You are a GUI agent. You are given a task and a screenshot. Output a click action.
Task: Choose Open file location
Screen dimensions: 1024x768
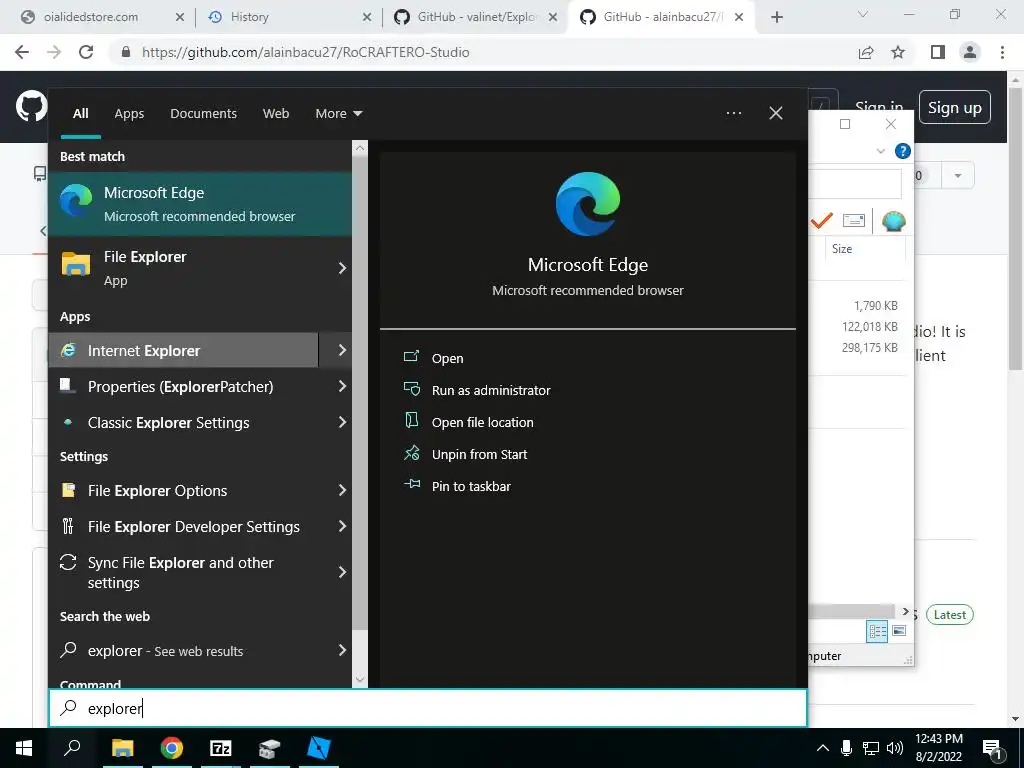(482, 422)
